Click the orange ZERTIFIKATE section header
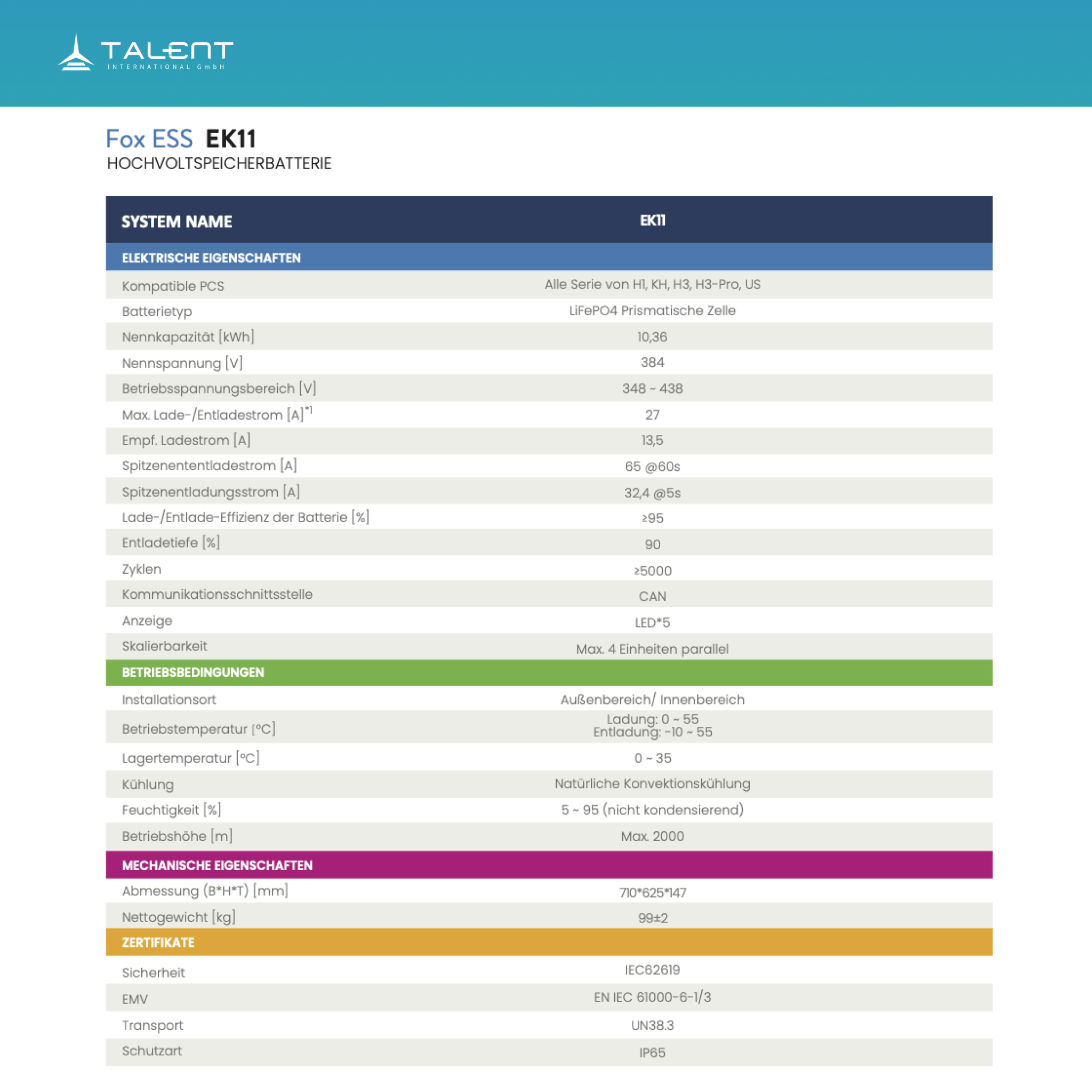 (158, 942)
